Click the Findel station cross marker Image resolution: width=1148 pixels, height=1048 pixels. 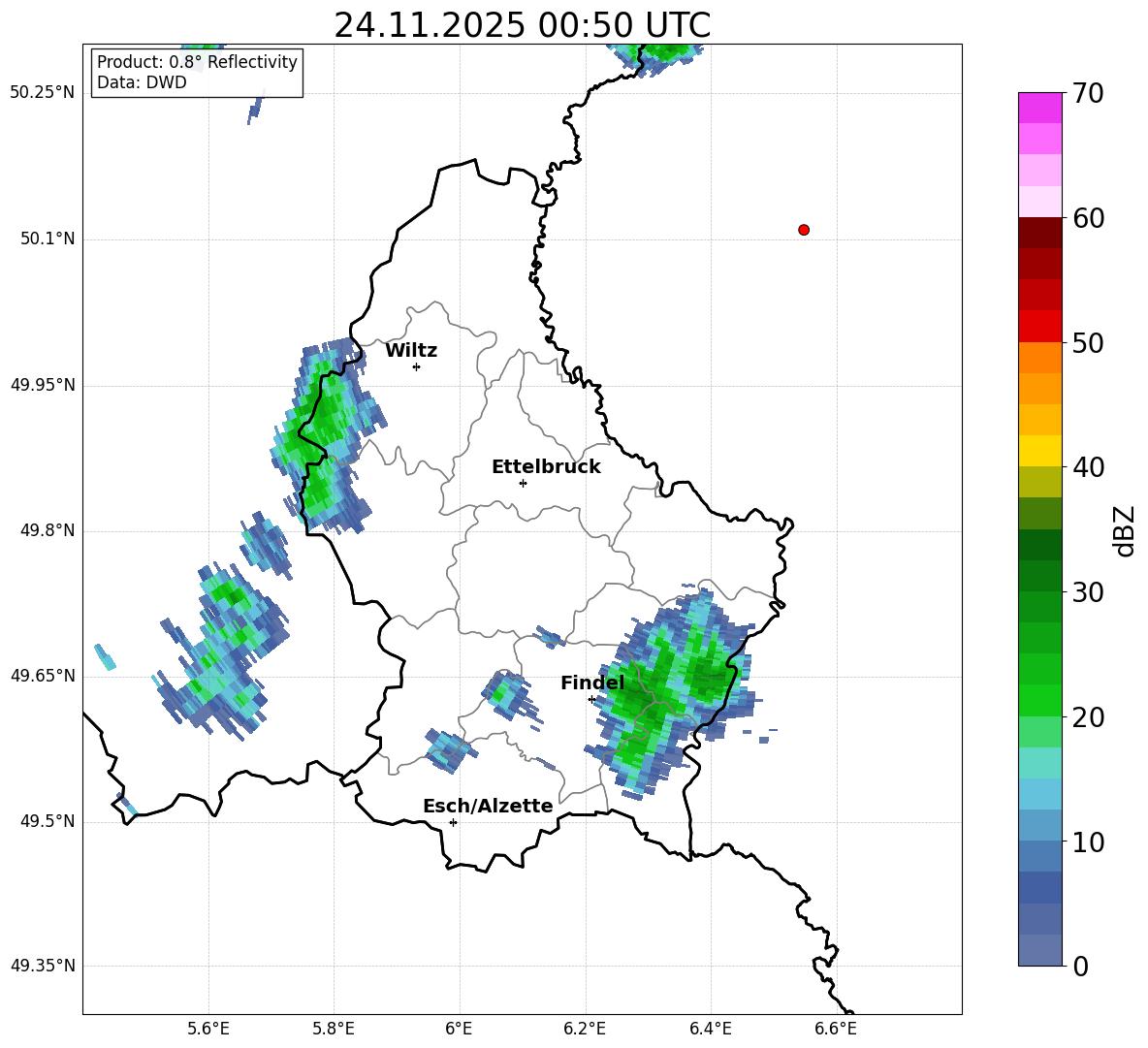591,700
